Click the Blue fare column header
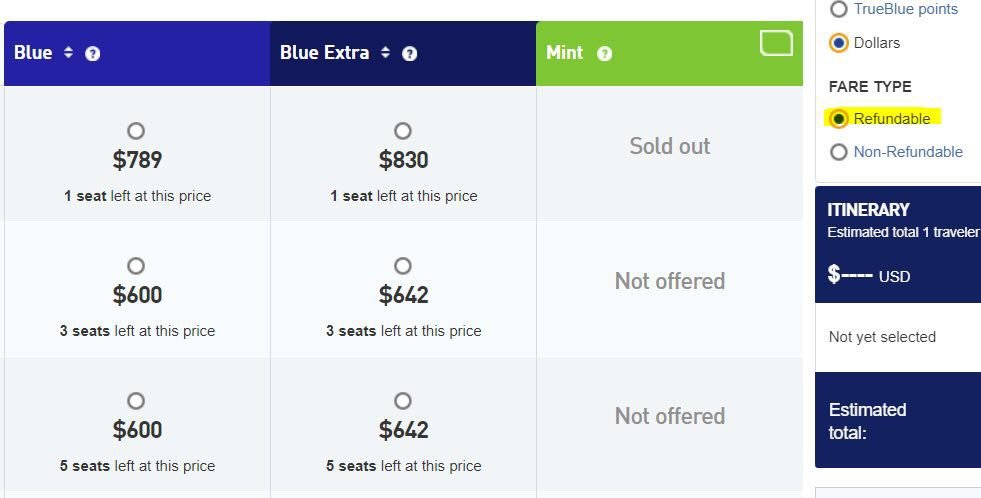Viewport: 981px width, 498px height. (33, 53)
